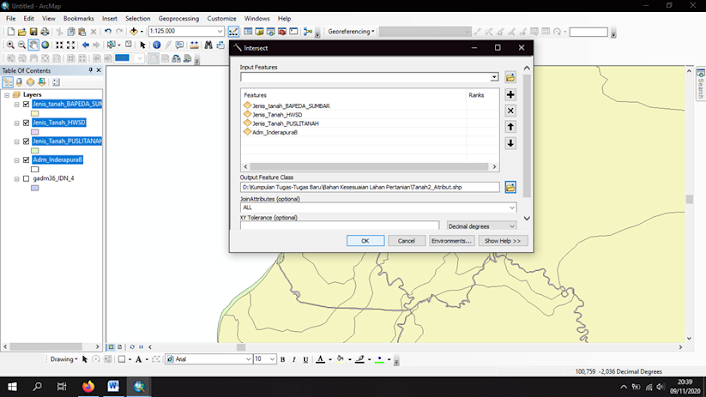Click OK in the Intersect dialog
Image resolution: width=706 pixels, height=397 pixels.
365,241
